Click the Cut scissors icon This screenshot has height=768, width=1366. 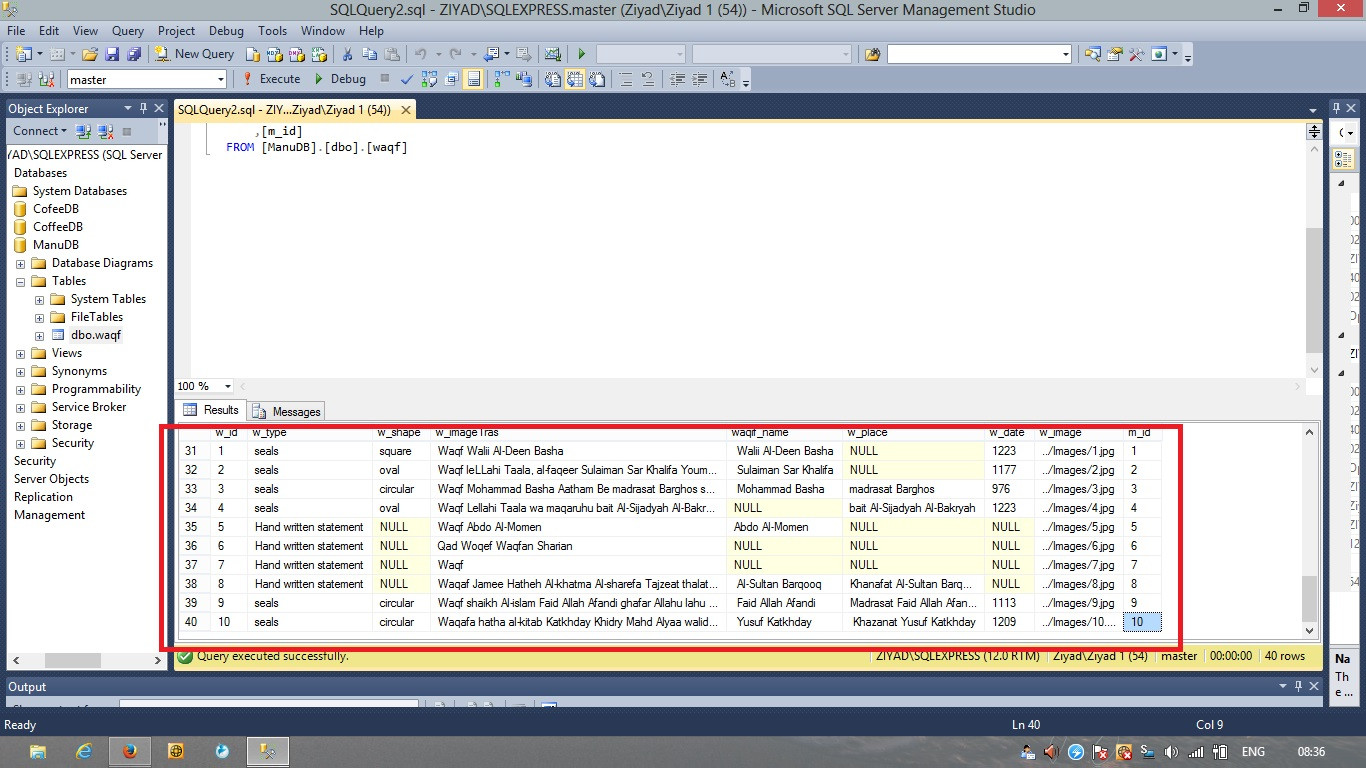pyautogui.click(x=347, y=54)
